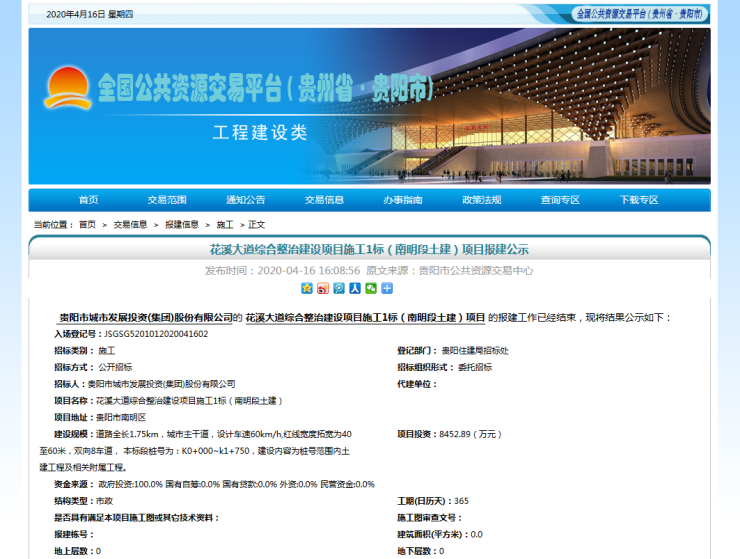Click underlined 贵阳市城市发展投资(集团)股份有限公司 in intro
This screenshot has width=740, height=559.
(146, 318)
